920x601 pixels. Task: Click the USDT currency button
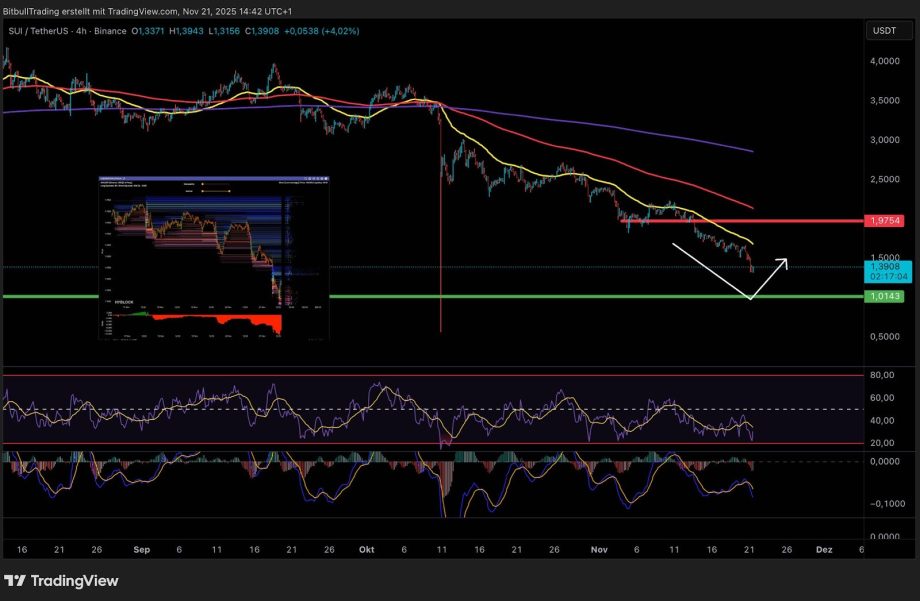tap(885, 31)
